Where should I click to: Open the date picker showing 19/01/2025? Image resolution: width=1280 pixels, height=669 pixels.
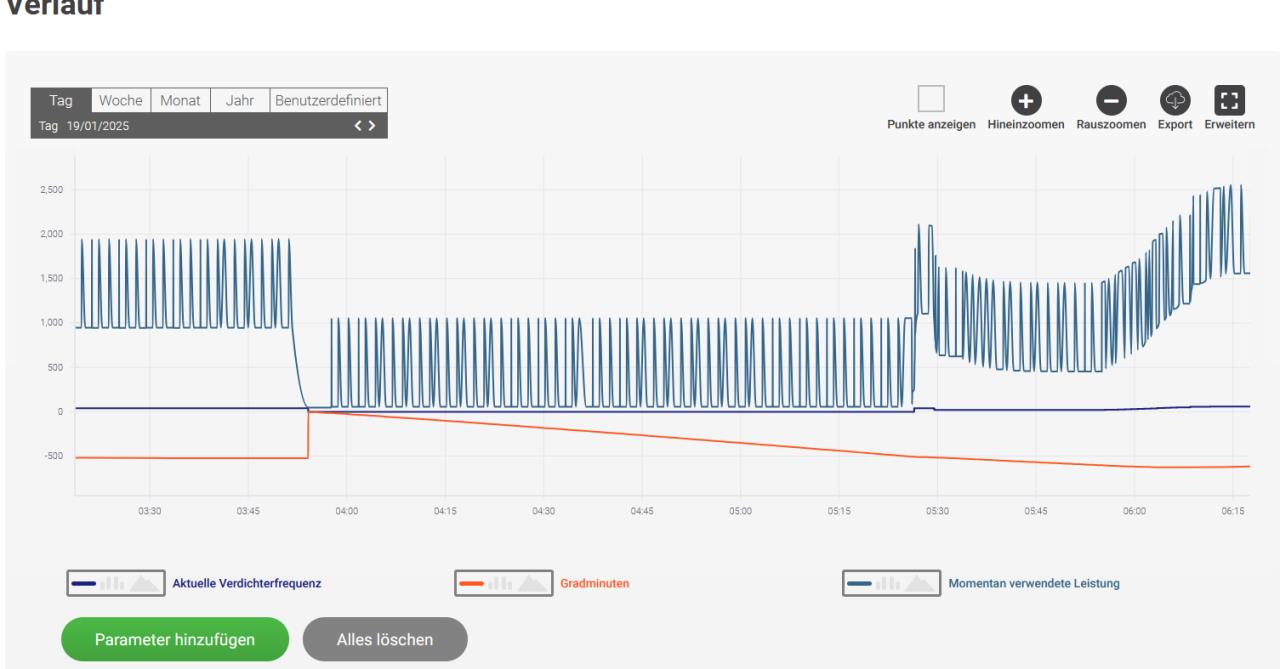click(98, 126)
